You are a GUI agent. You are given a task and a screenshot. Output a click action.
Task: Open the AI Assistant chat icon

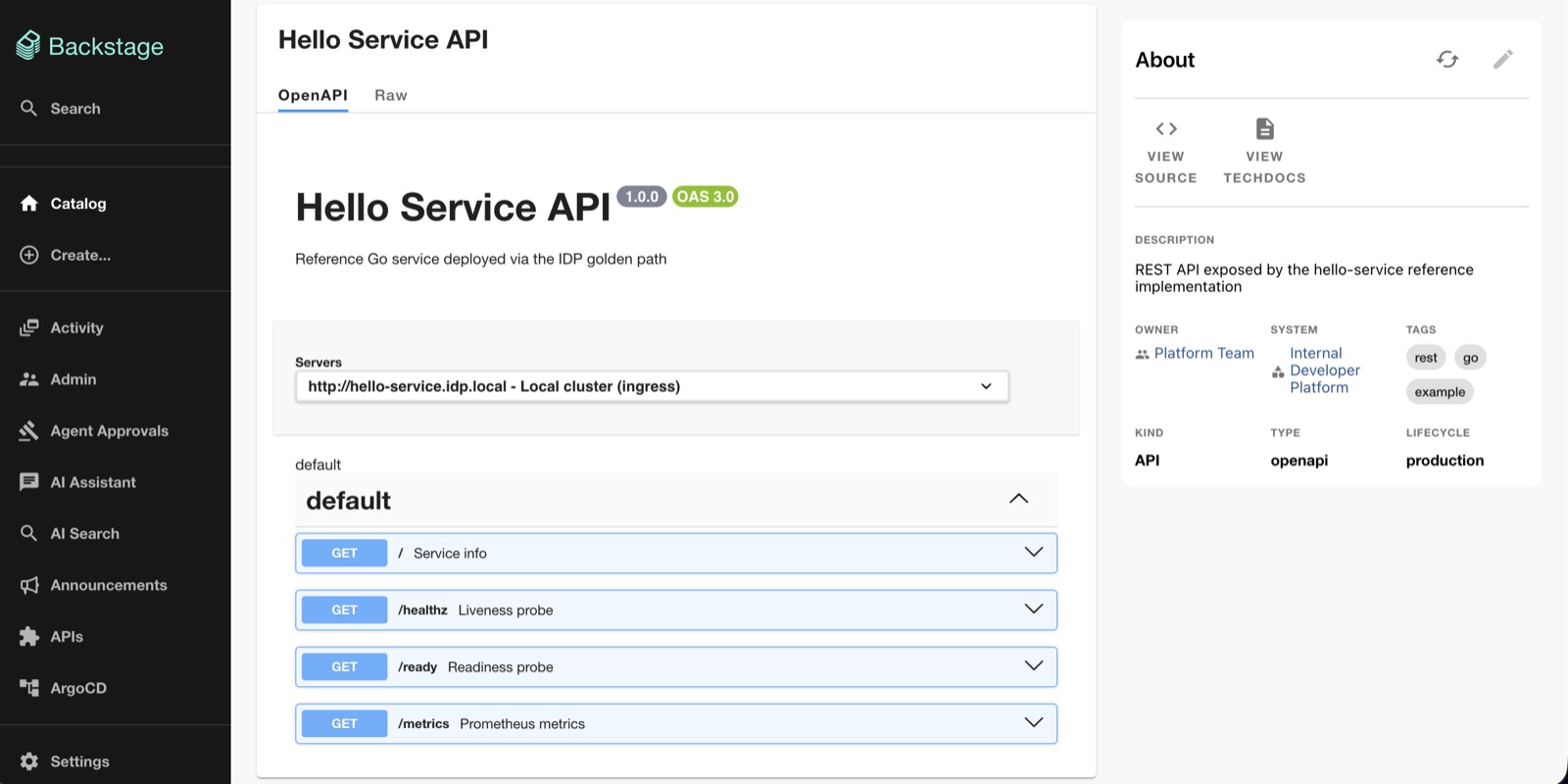(x=29, y=482)
